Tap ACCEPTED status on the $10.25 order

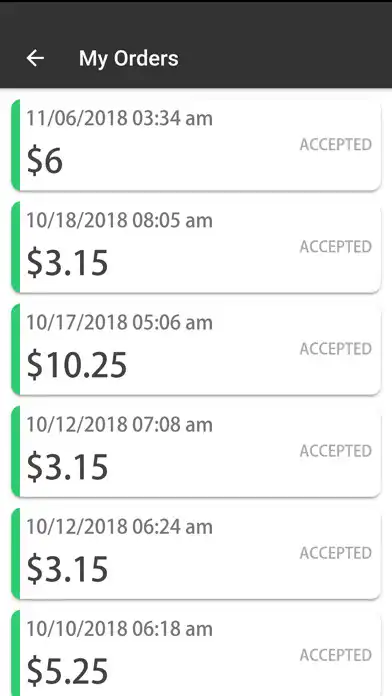click(x=336, y=349)
